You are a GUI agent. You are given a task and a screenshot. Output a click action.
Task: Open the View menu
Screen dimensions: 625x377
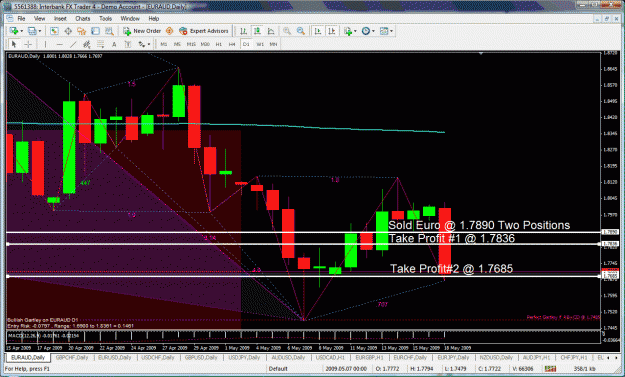tap(39, 18)
